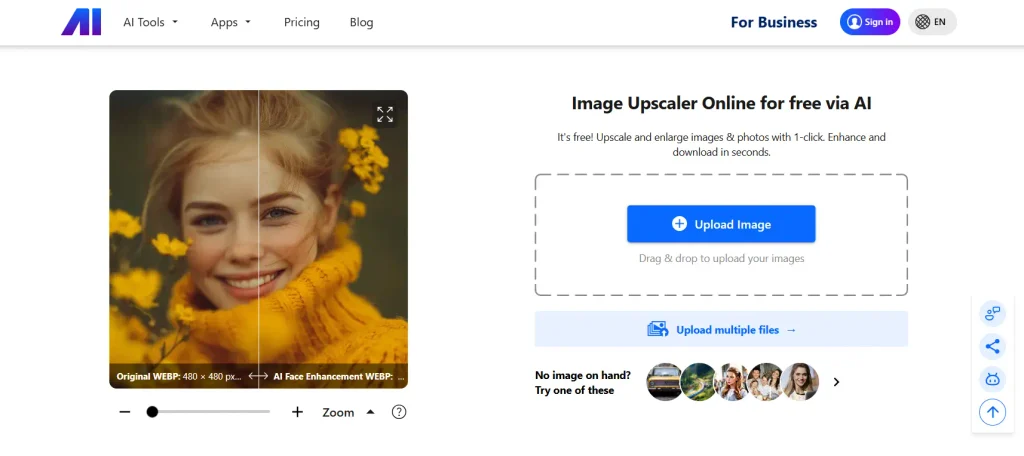This screenshot has width=1024, height=456.
Task: Click the AI logo in header
Action: click(81, 22)
